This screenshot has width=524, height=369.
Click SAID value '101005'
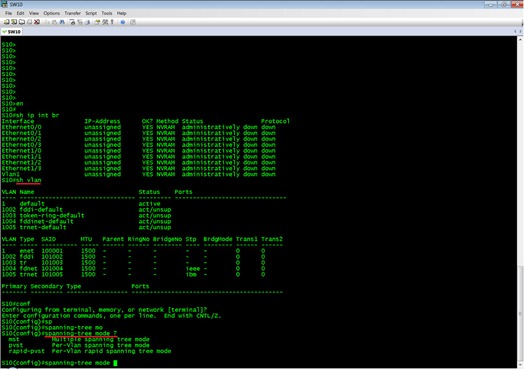52,275
